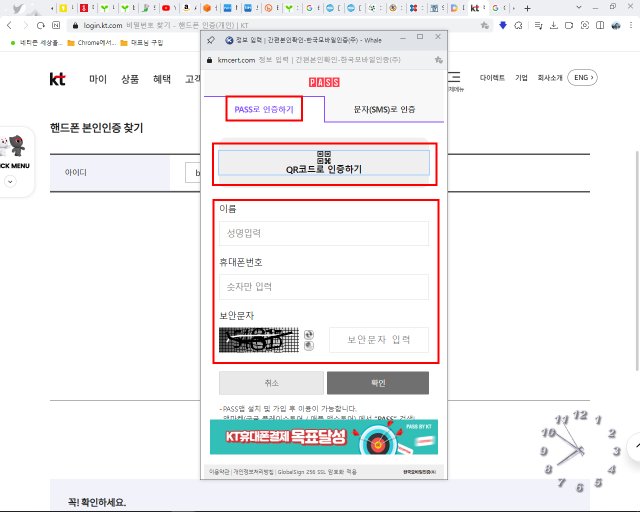
Task: Open the 개인정보처리방침 footer link
Action: tap(253, 472)
